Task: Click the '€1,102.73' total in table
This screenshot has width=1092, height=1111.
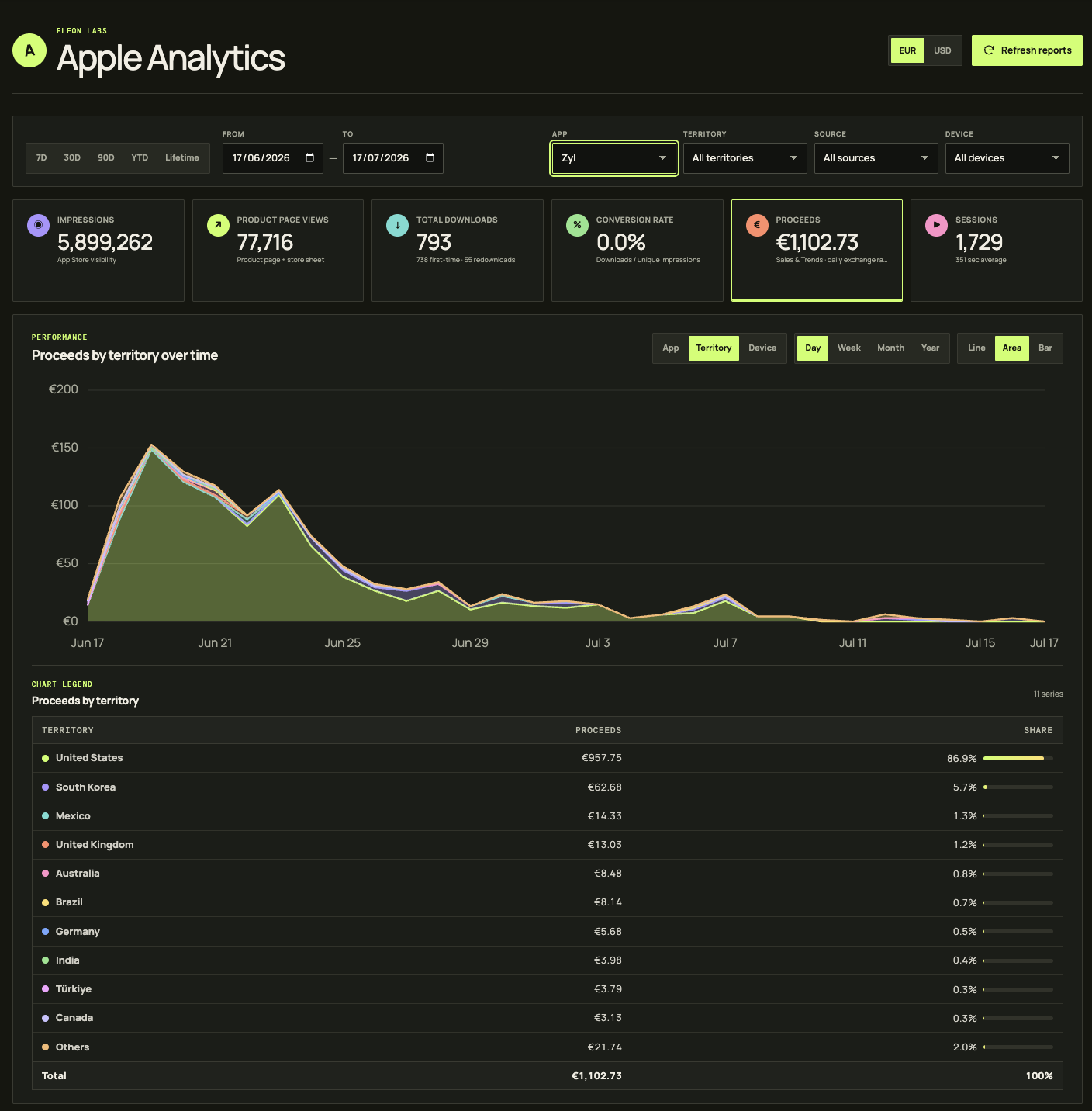Action: [x=596, y=1076]
